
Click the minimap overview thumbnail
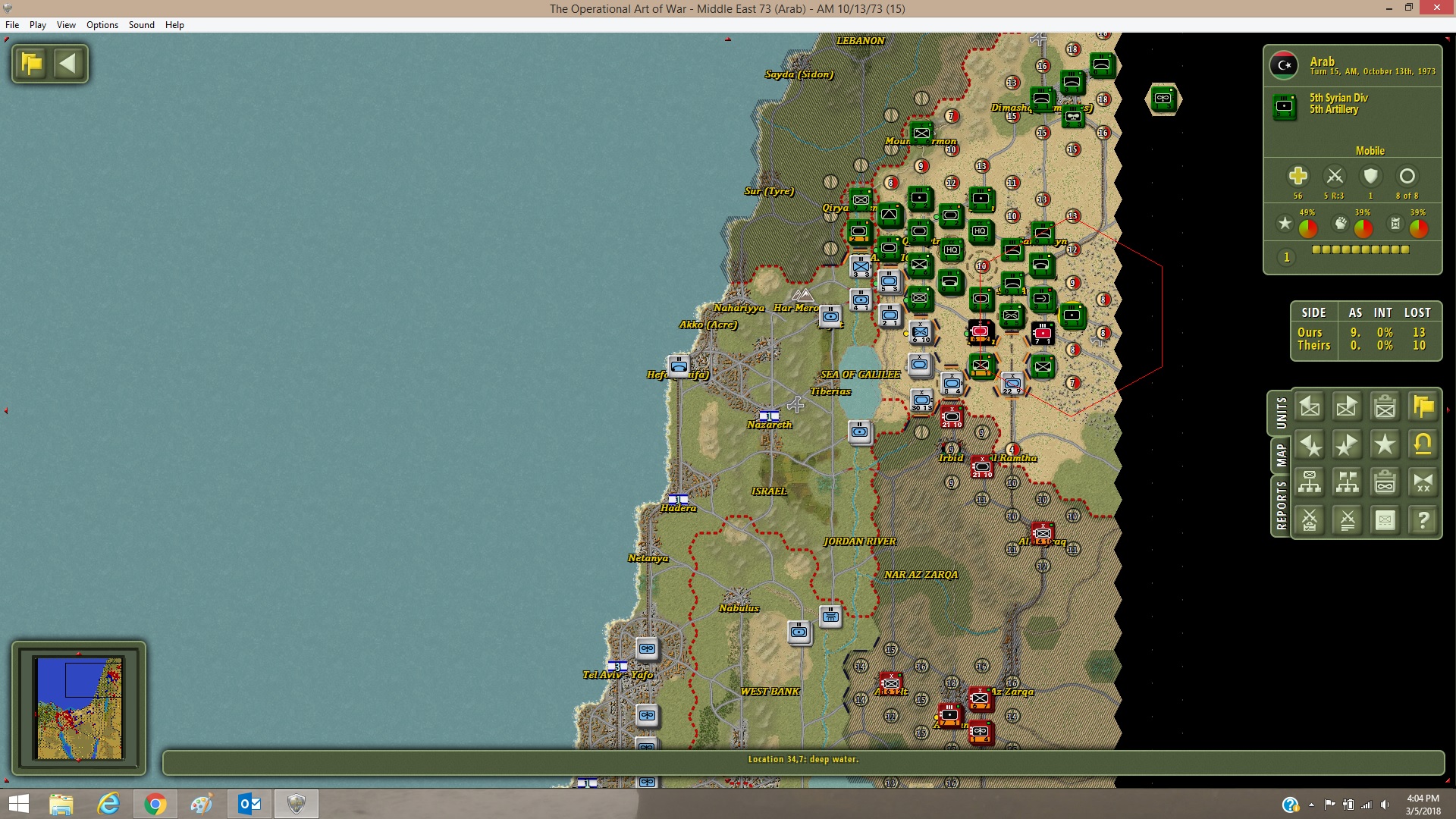point(79,708)
